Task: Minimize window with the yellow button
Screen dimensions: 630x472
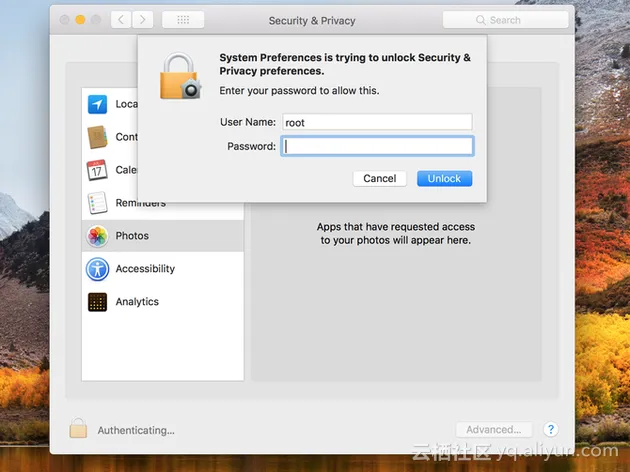Action: pyautogui.click(x=81, y=20)
